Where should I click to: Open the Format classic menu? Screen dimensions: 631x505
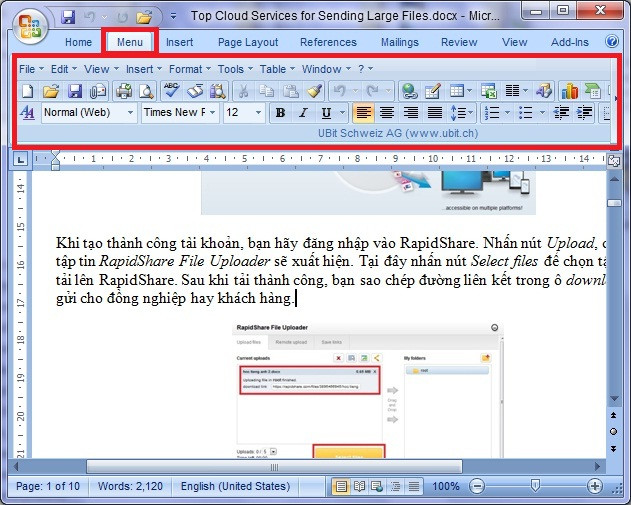188,69
